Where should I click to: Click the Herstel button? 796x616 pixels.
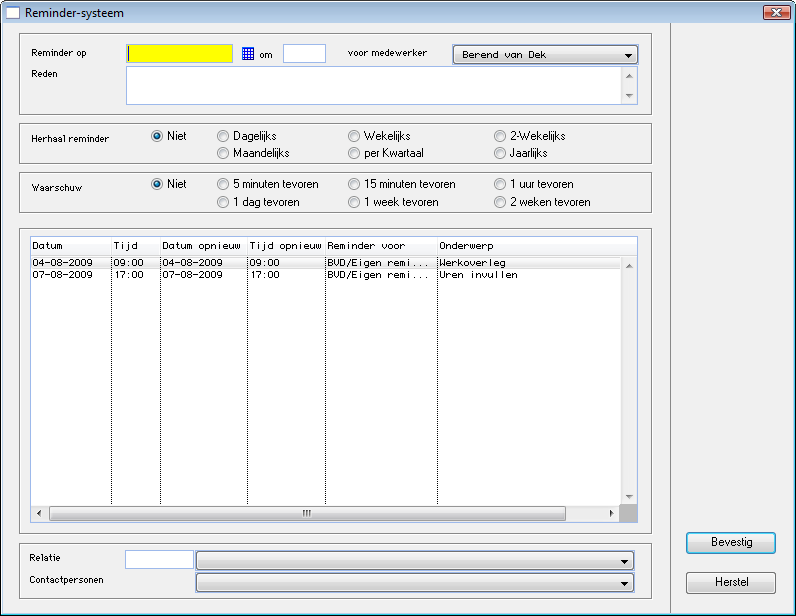click(x=730, y=583)
